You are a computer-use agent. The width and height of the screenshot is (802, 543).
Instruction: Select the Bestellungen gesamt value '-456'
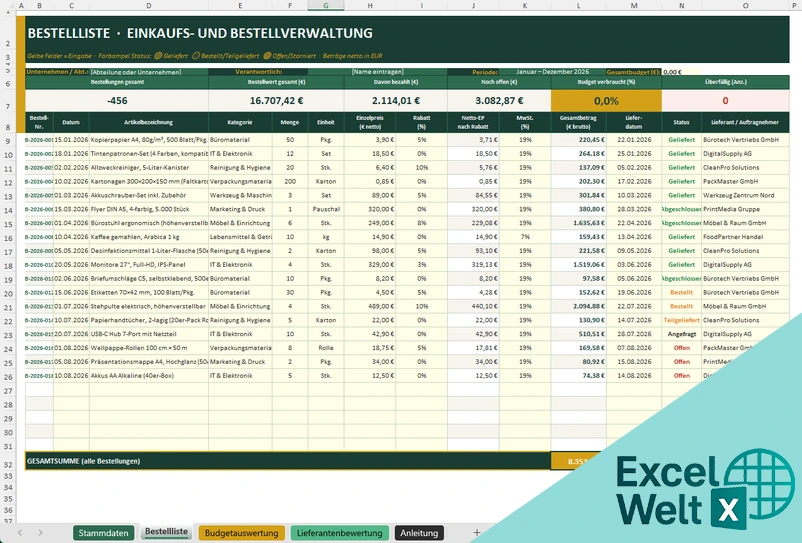(x=117, y=101)
